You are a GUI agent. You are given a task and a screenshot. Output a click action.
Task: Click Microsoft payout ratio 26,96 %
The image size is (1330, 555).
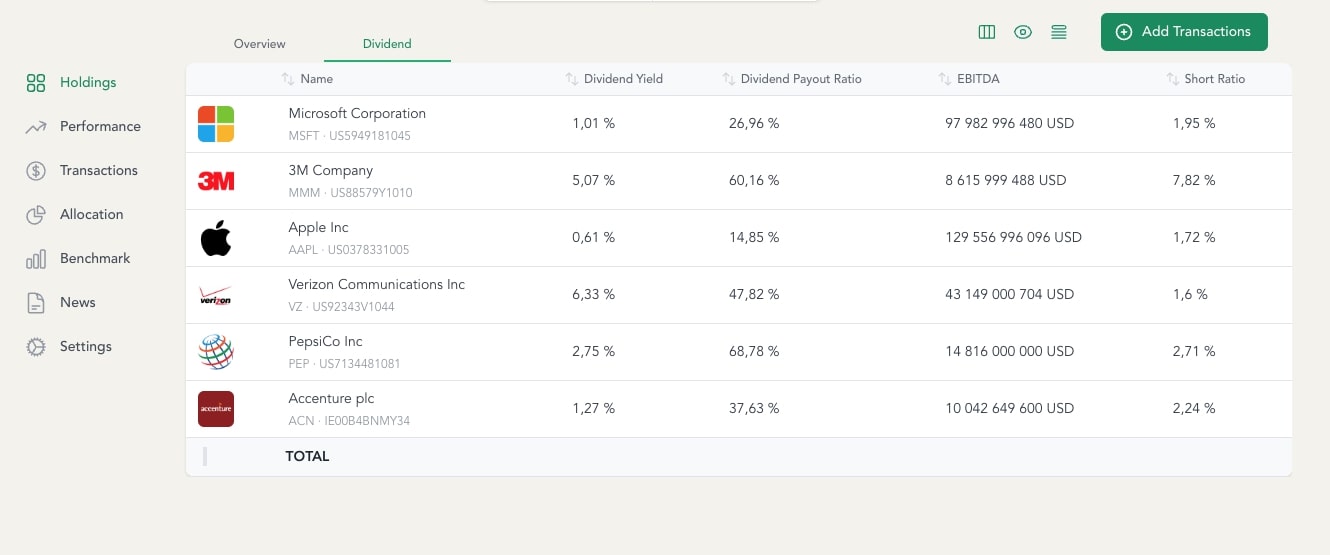pos(754,124)
